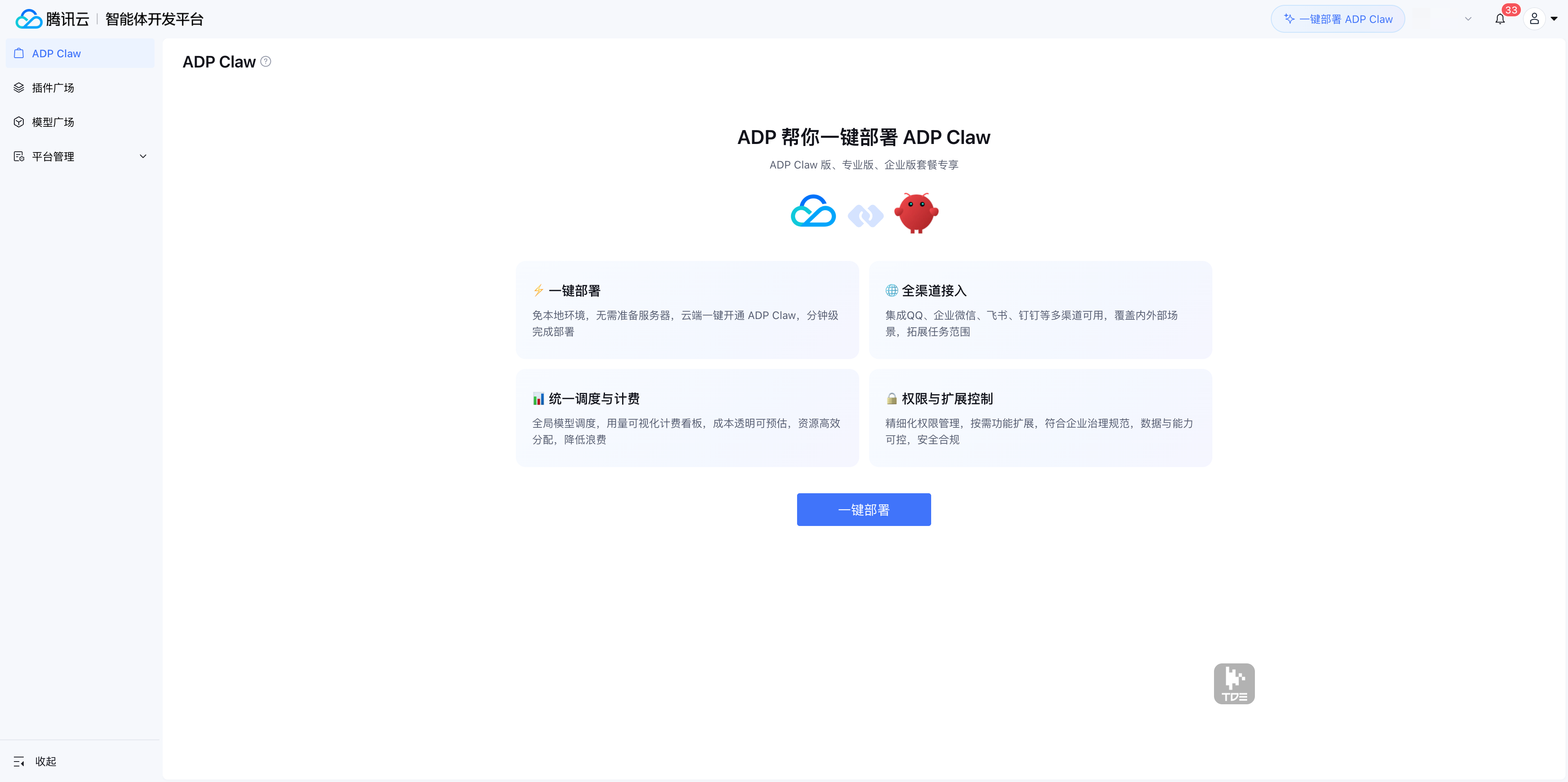Click the 全渠道接入 feature card
This screenshot has width=1568, height=782.
[x=1039, y=310]
